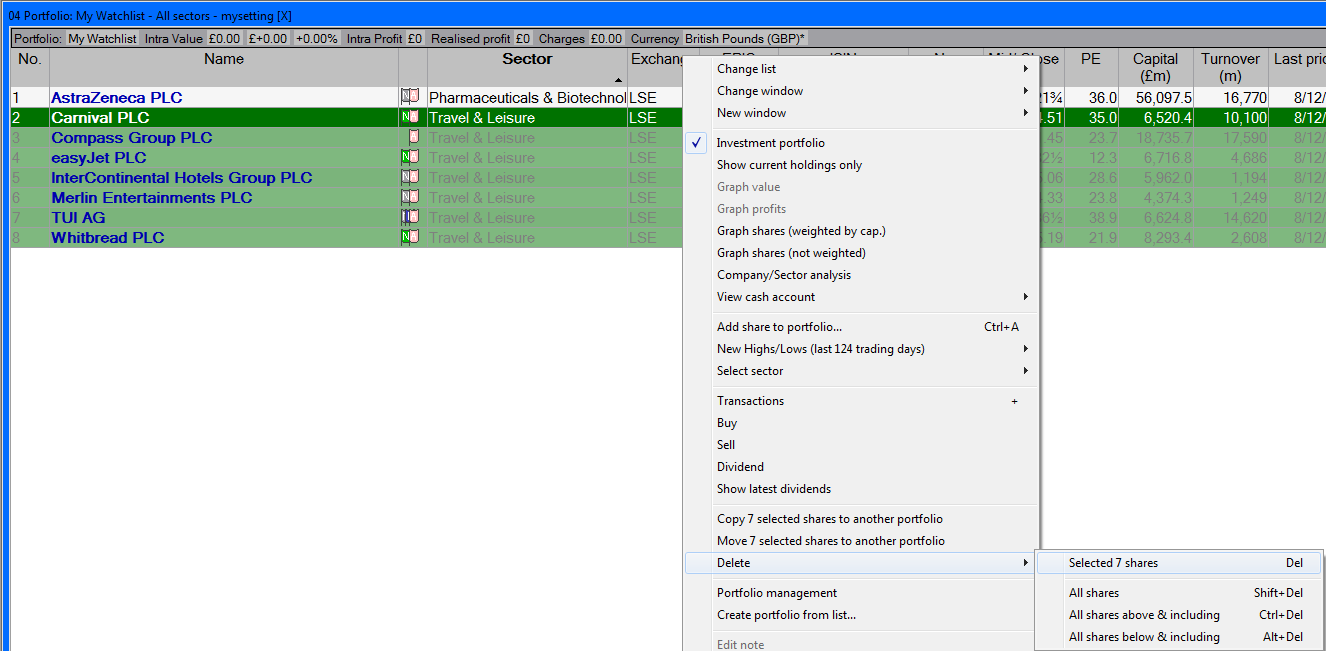The width and height of the screenshot is (1326, 651).
Task: Click the AstraZeneca PLC name link
Action: pyautogui.click(x=116, y=97)
